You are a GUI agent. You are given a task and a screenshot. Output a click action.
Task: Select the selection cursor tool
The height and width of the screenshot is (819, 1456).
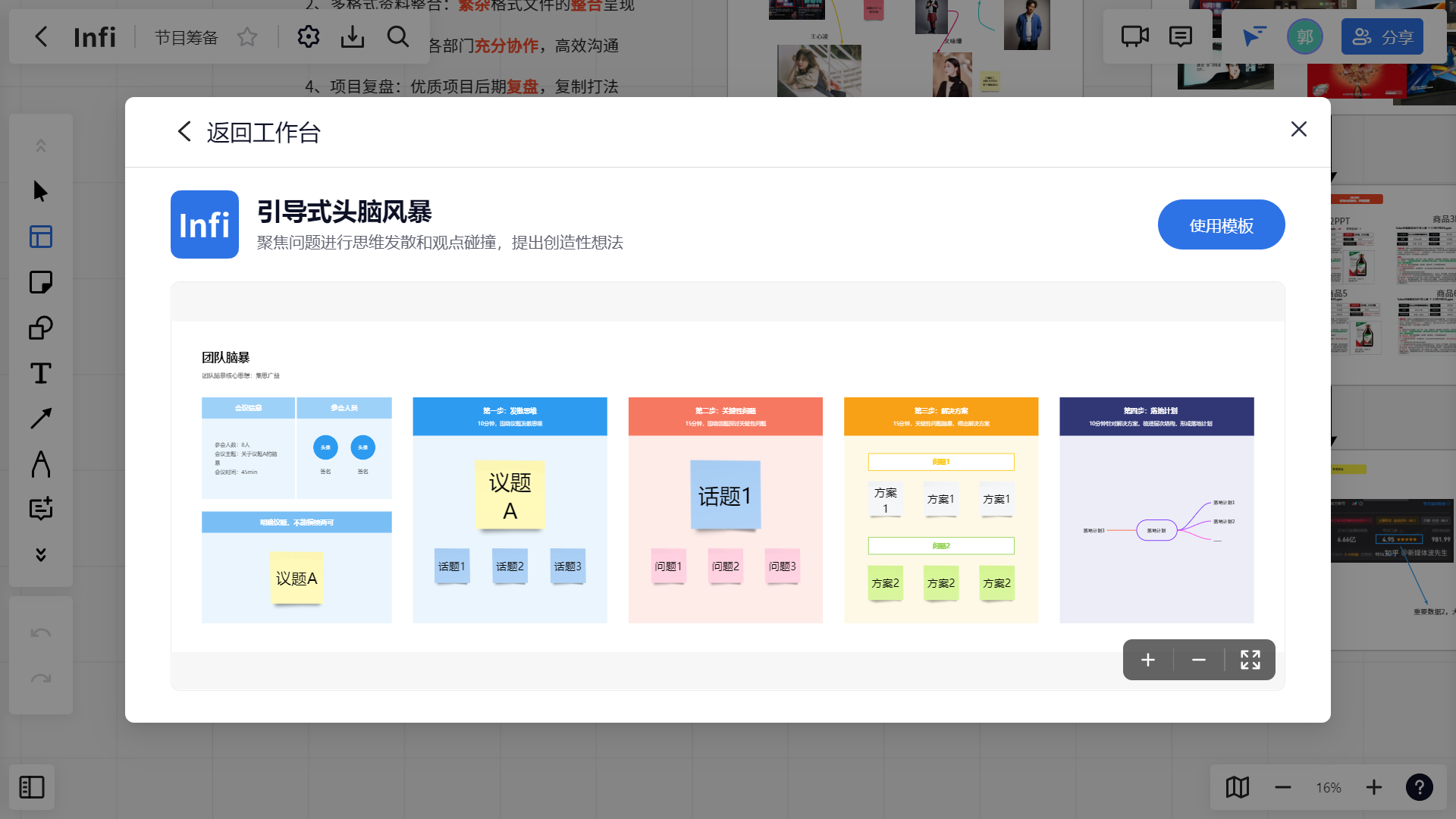[x=40, y=191]
